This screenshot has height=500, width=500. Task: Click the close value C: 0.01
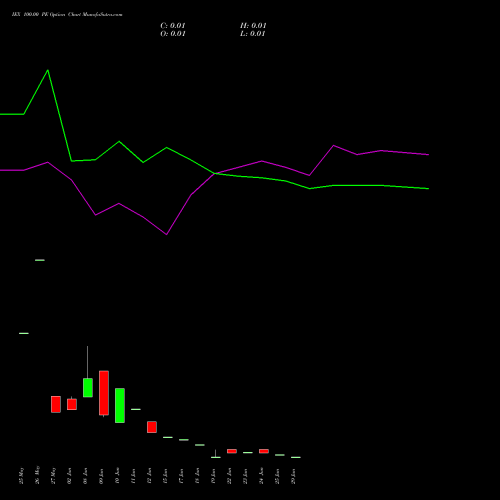(x=173, y=26)
